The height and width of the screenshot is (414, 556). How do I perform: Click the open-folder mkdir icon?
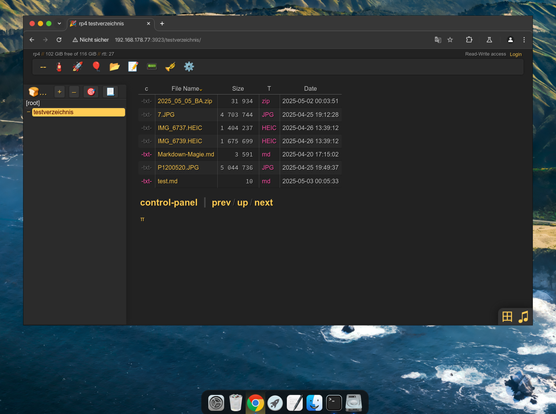tap(115, 67)
